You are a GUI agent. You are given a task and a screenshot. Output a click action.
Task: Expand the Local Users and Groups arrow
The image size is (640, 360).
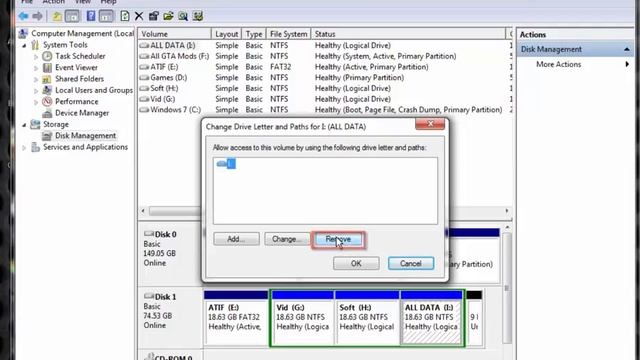(x=36, y=91)
